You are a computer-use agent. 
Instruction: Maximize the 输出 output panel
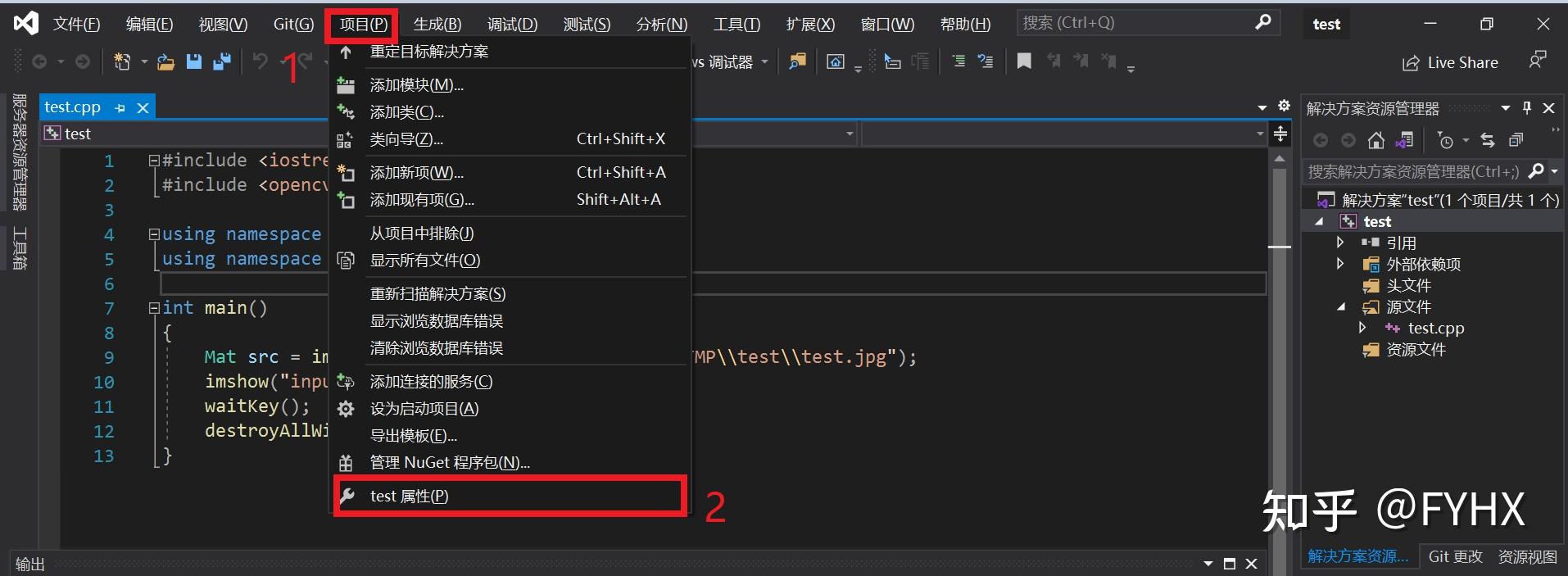click(x=1229, y=564)
